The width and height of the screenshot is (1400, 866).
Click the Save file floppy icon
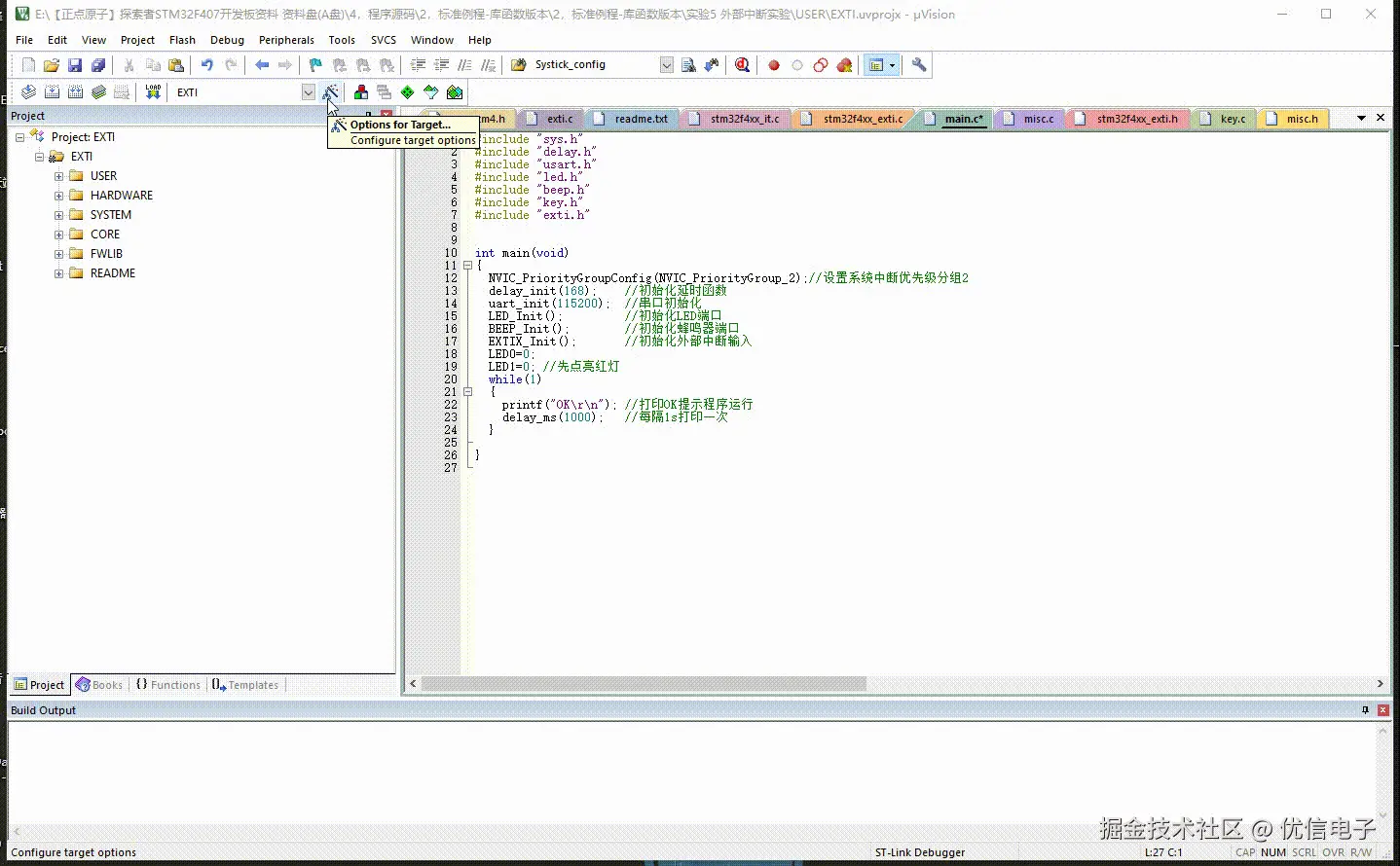pos(75,65)
